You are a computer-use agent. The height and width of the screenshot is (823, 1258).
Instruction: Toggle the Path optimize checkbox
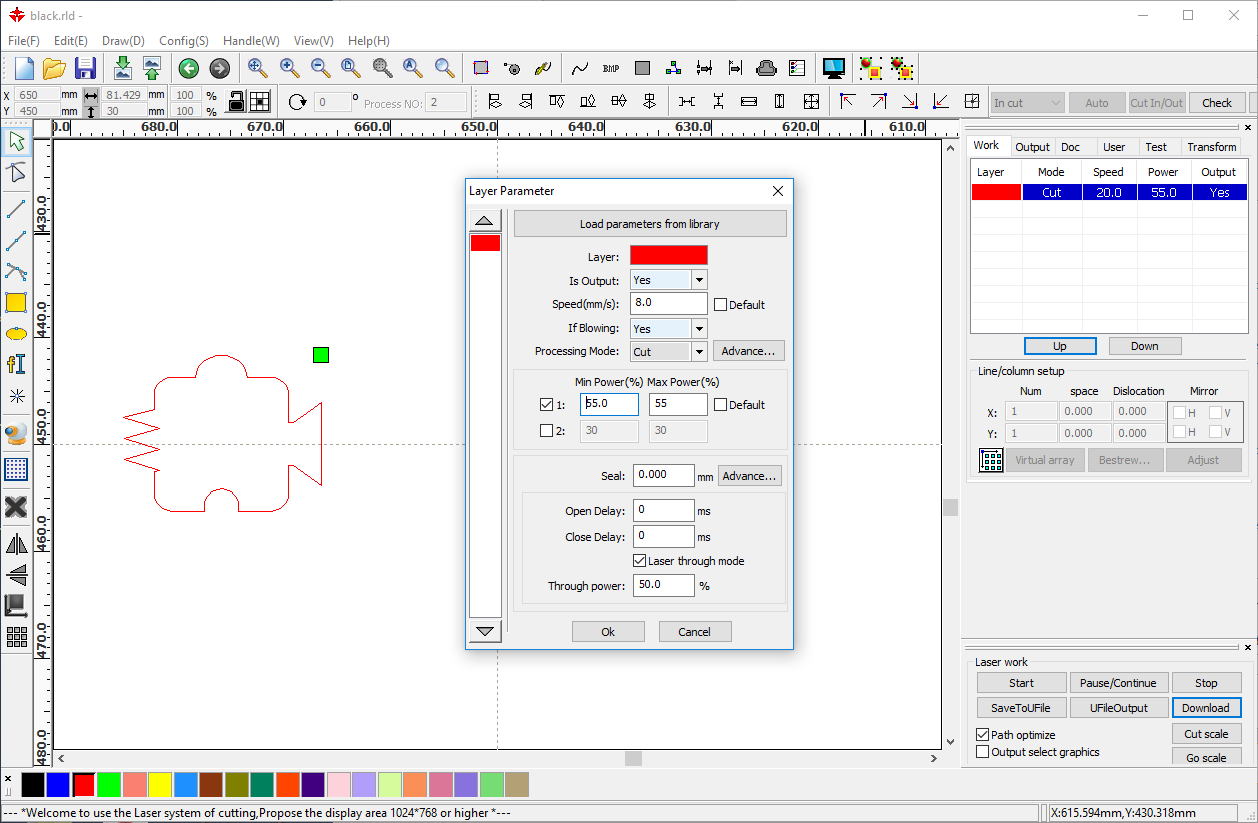pos(982,735)
